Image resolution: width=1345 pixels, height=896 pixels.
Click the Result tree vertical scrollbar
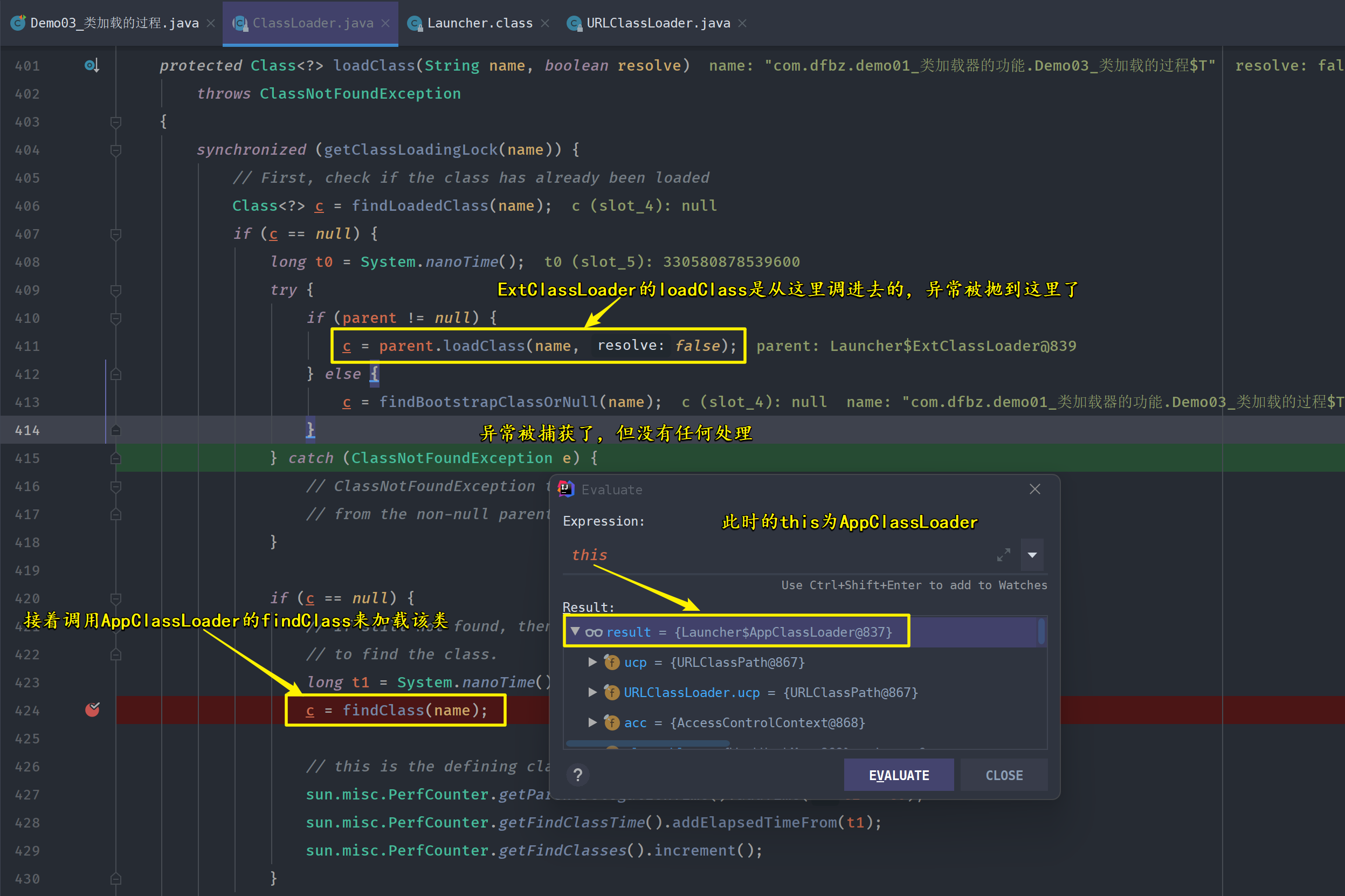[x=1041, y=631]
